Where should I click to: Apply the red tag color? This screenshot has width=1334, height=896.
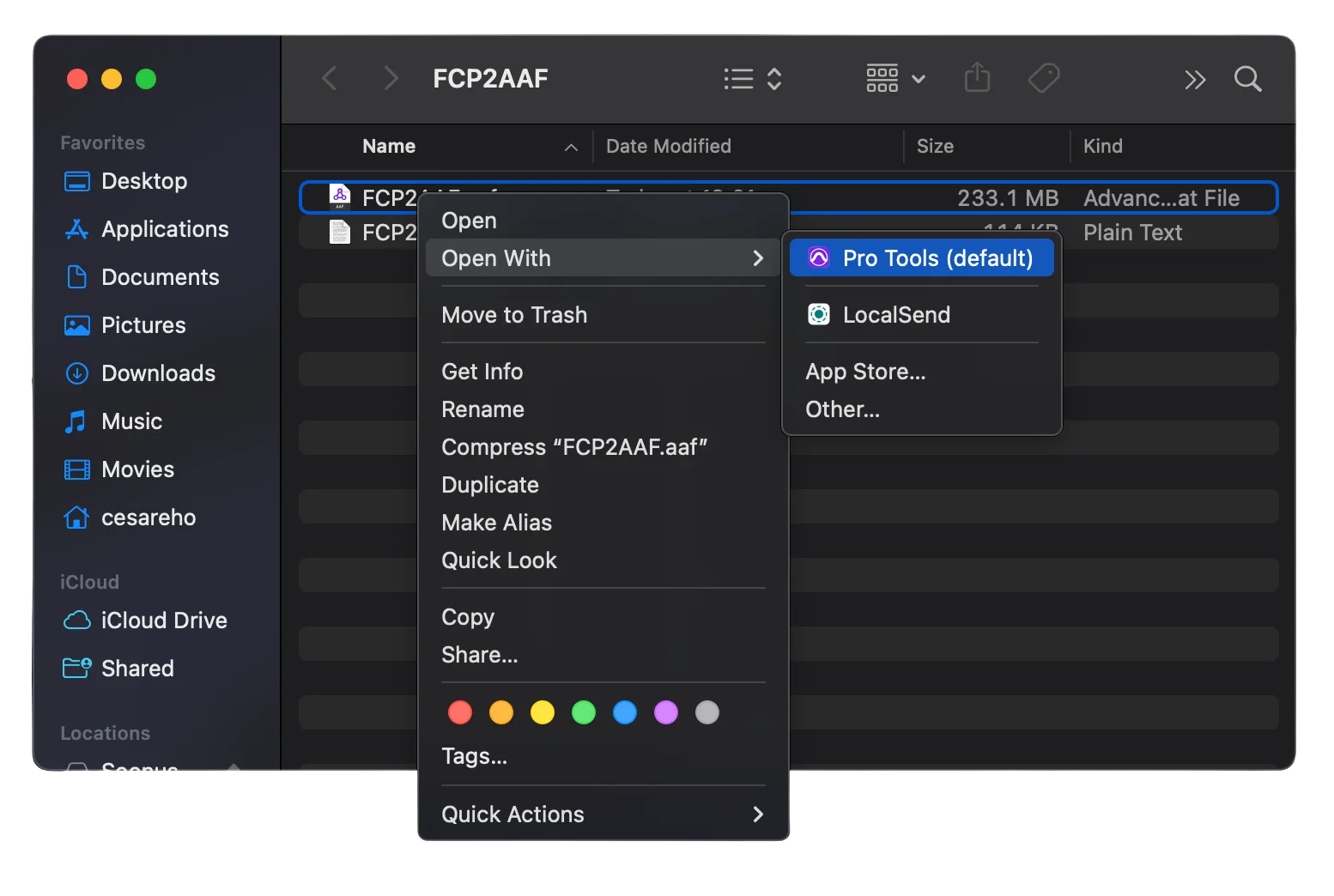click(460, 712)
